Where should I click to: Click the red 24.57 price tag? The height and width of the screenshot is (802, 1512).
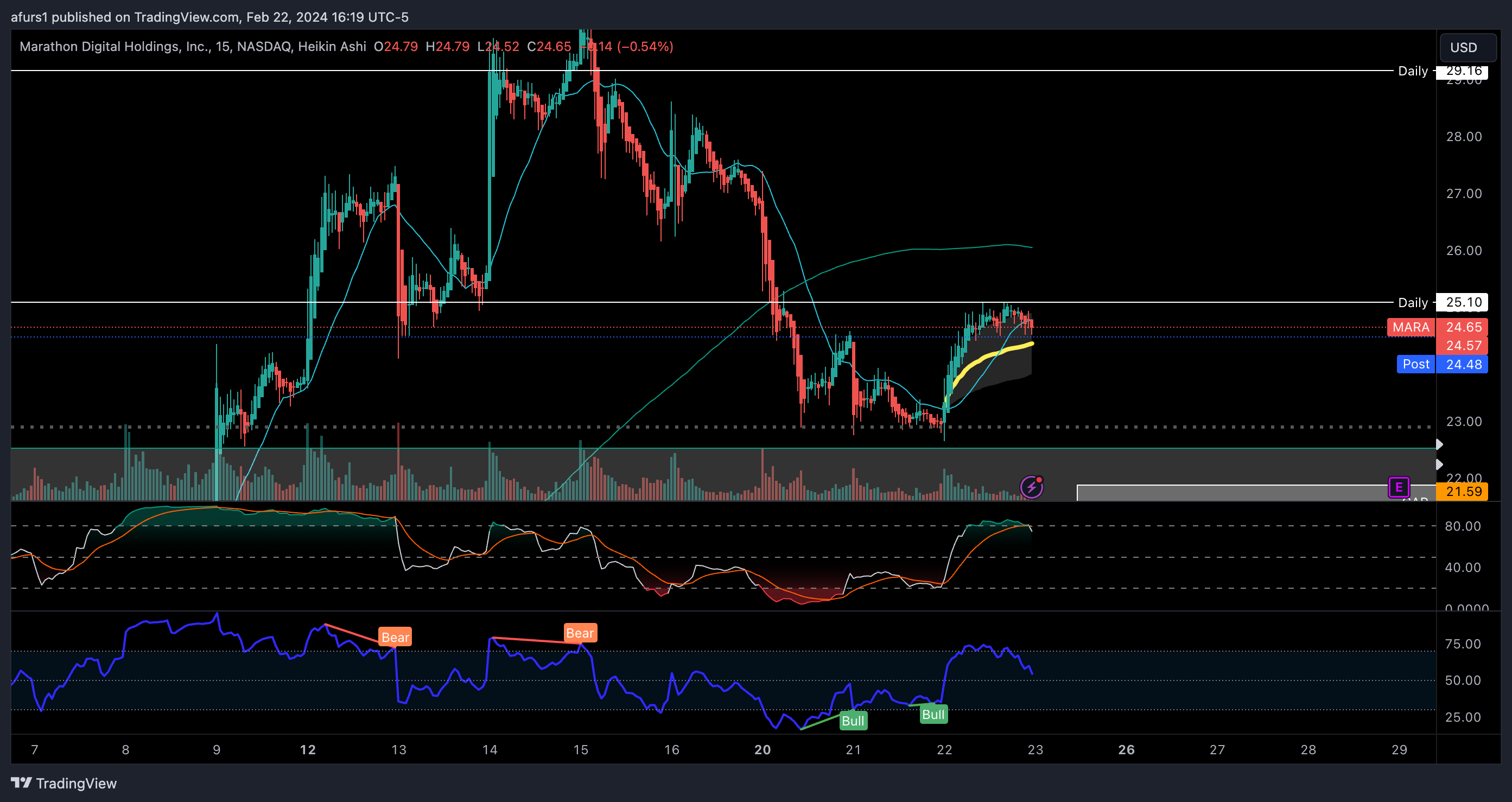click(1462, 346)
